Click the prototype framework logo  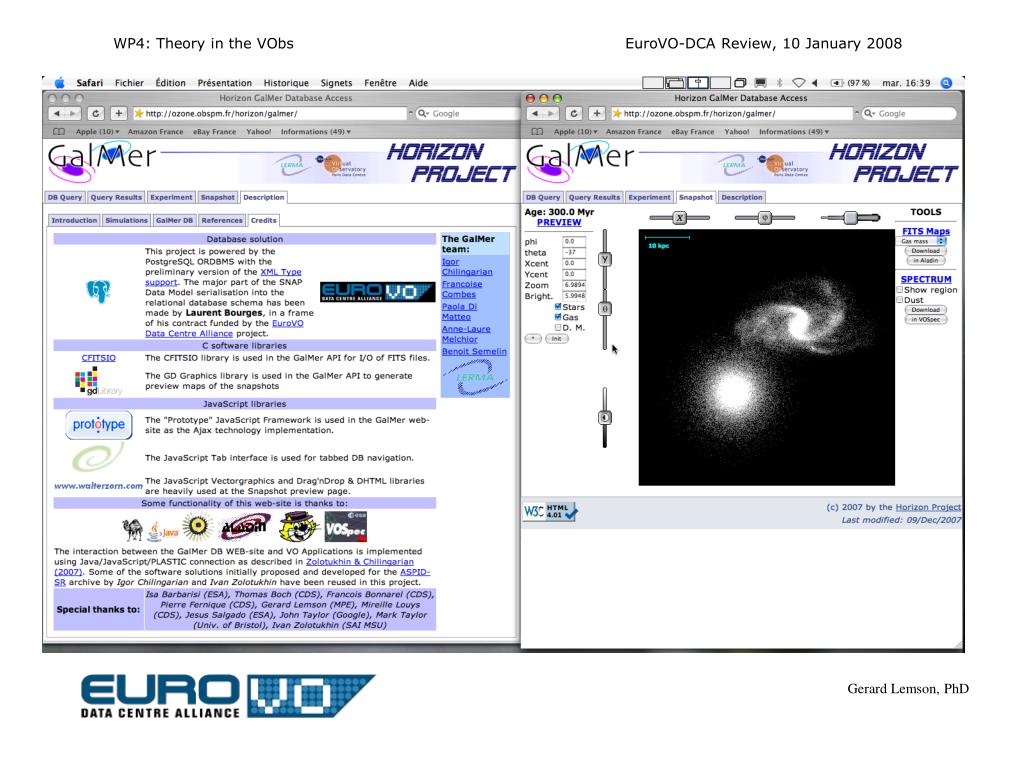(x=99, y=424)
